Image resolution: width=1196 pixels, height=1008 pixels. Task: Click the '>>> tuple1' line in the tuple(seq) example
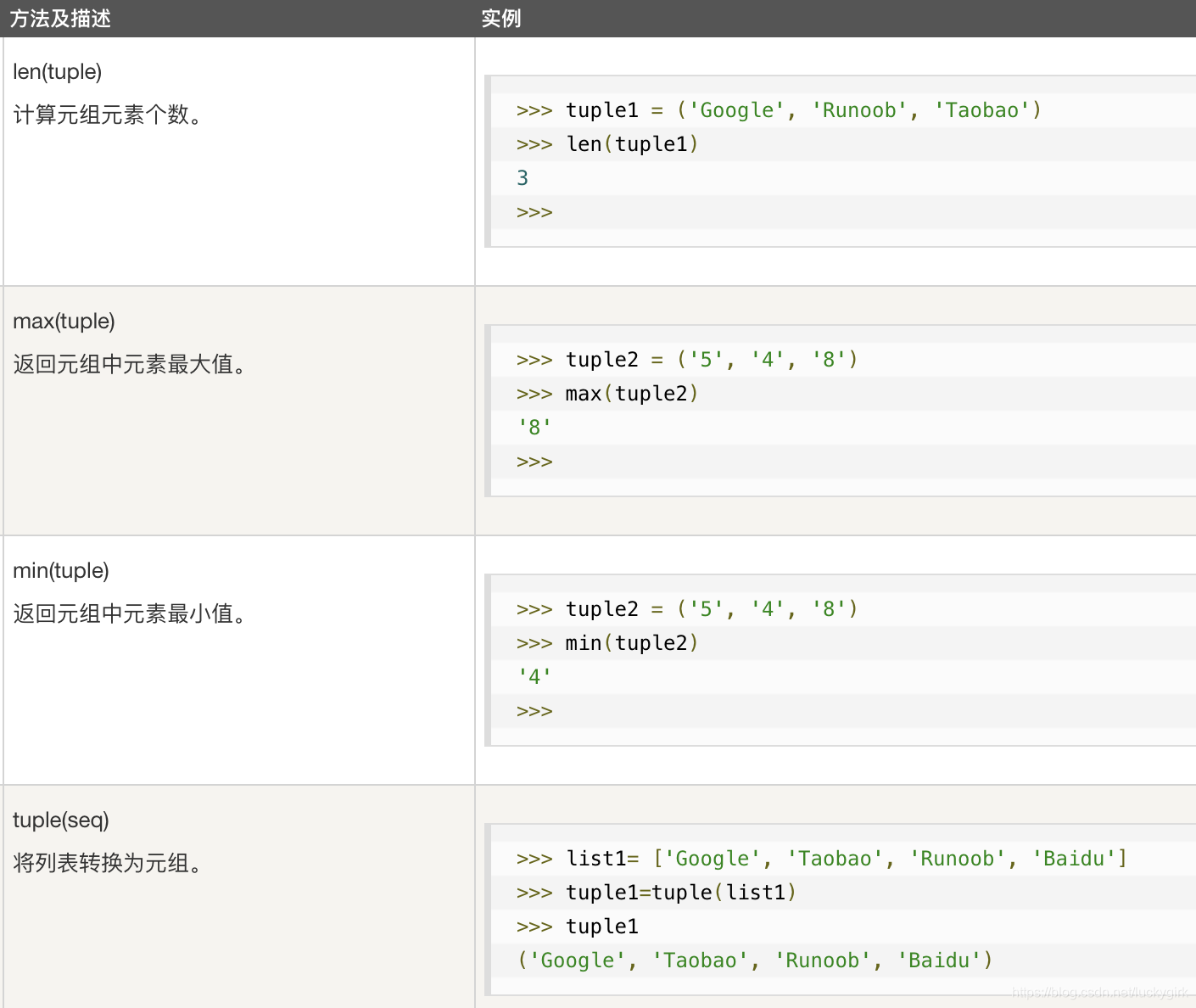coord(577,927)
